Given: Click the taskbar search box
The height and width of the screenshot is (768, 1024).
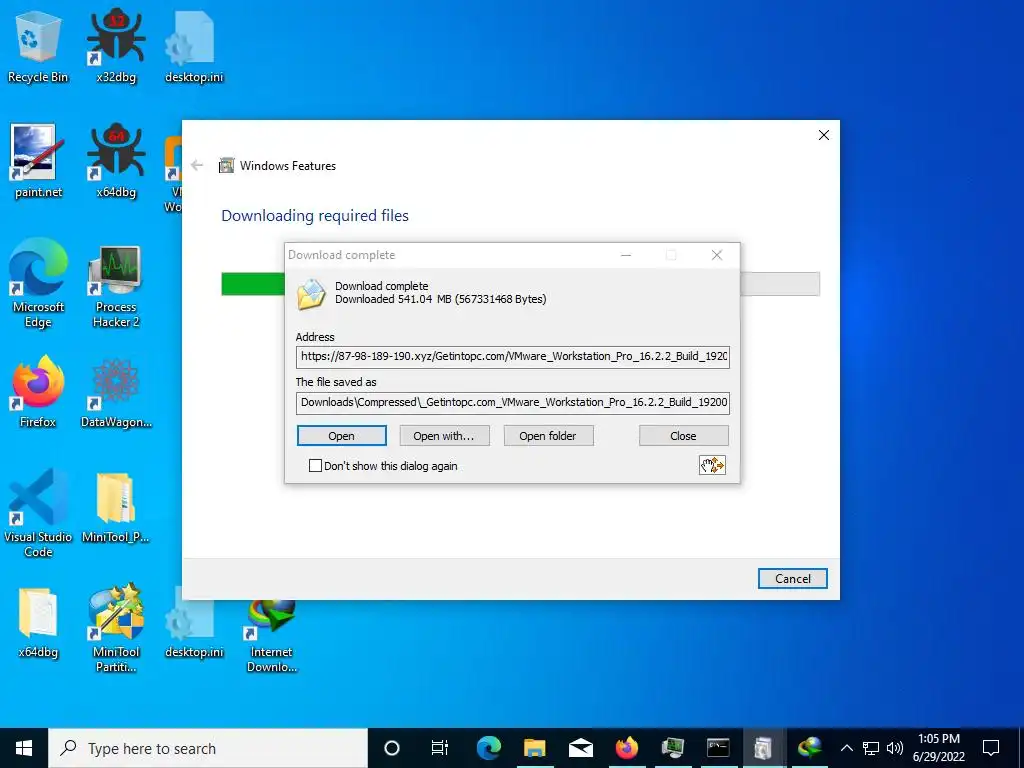Looking at the screenshot, I should [x=208, y=748].
